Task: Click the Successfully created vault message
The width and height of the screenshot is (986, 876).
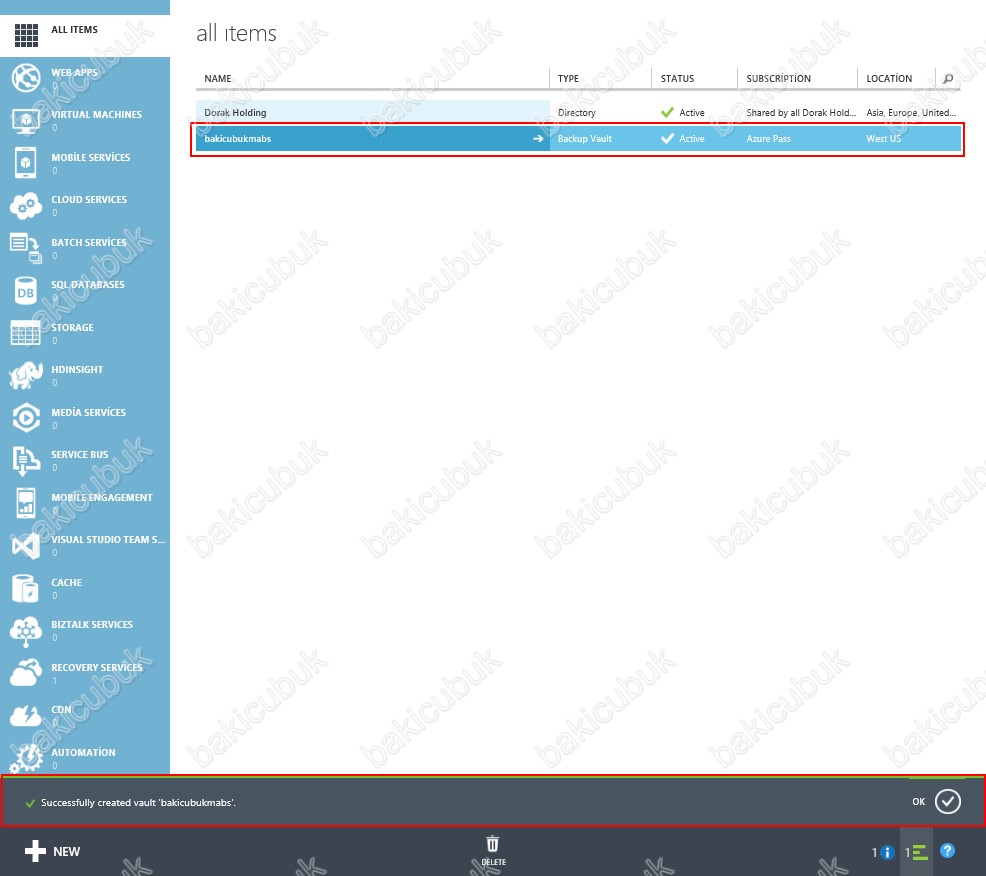Action: pos(138,802)
